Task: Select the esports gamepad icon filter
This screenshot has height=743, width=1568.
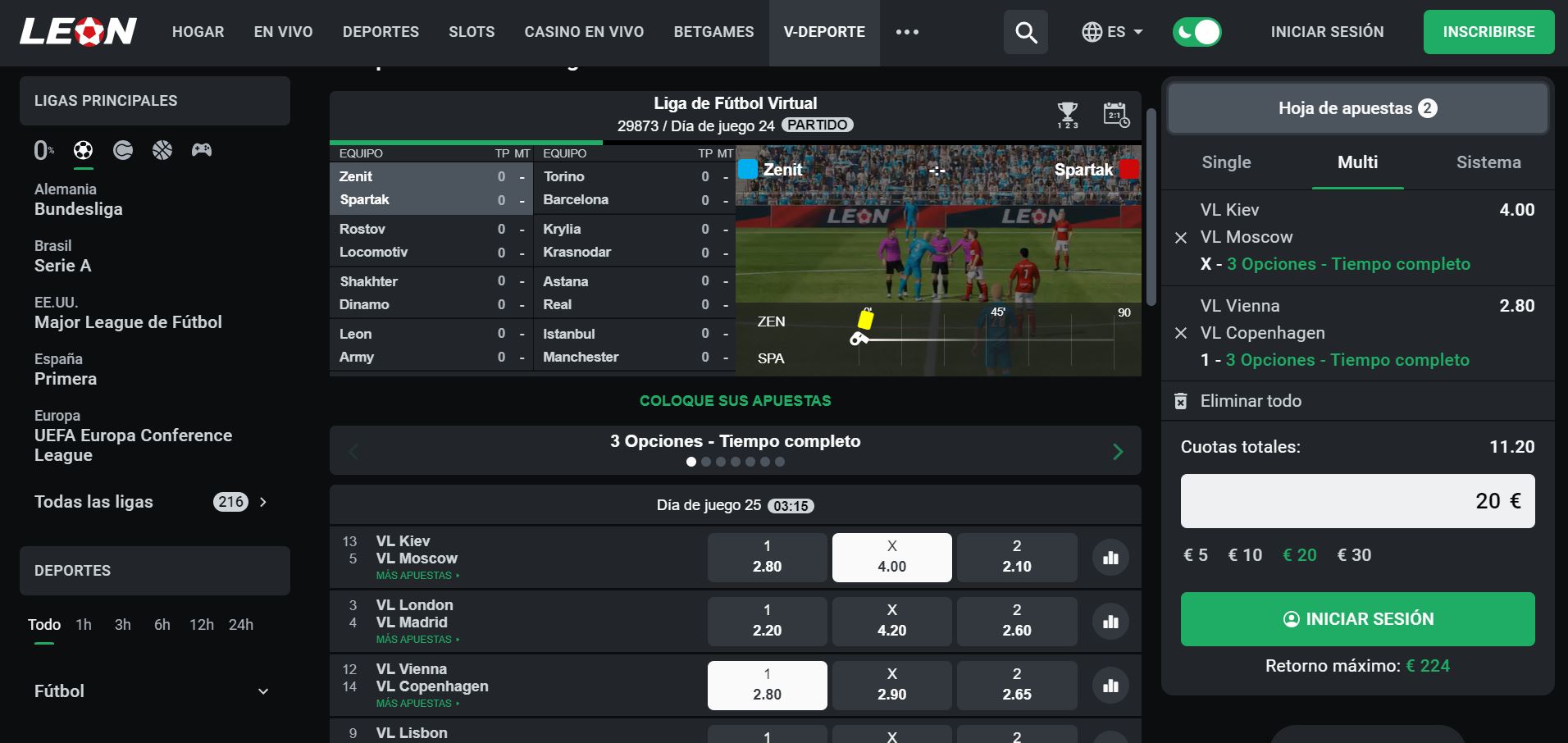Action: [x=202, y=150]
